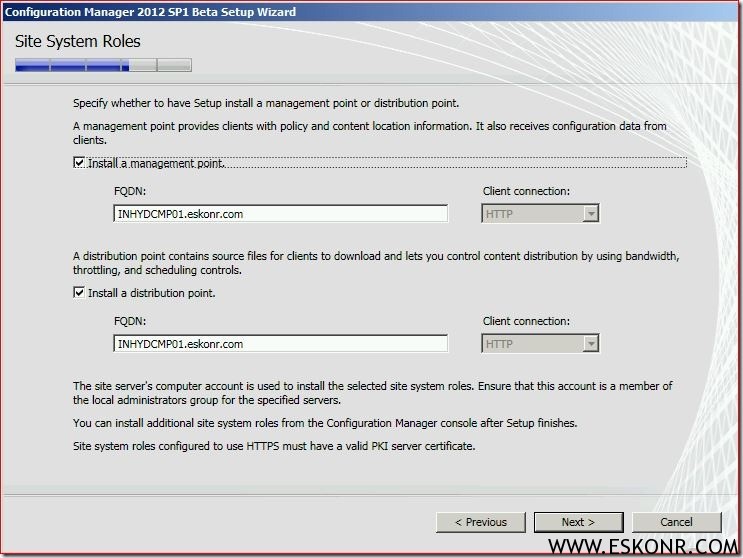Click the management point description paragraph
Screen dimensions: 743x558
[370, 133]
